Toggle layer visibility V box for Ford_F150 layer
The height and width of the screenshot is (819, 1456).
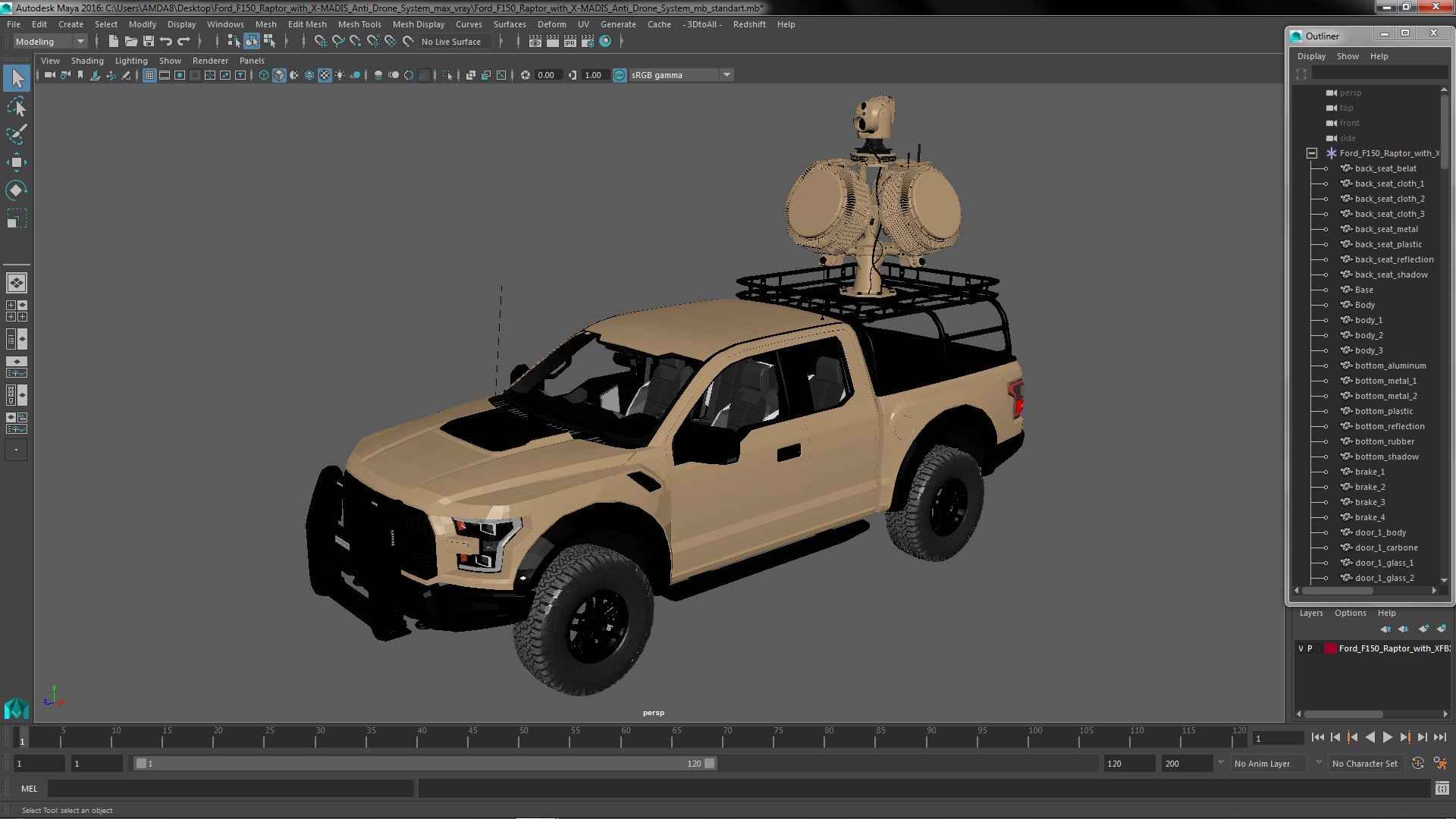point(1301,648)
